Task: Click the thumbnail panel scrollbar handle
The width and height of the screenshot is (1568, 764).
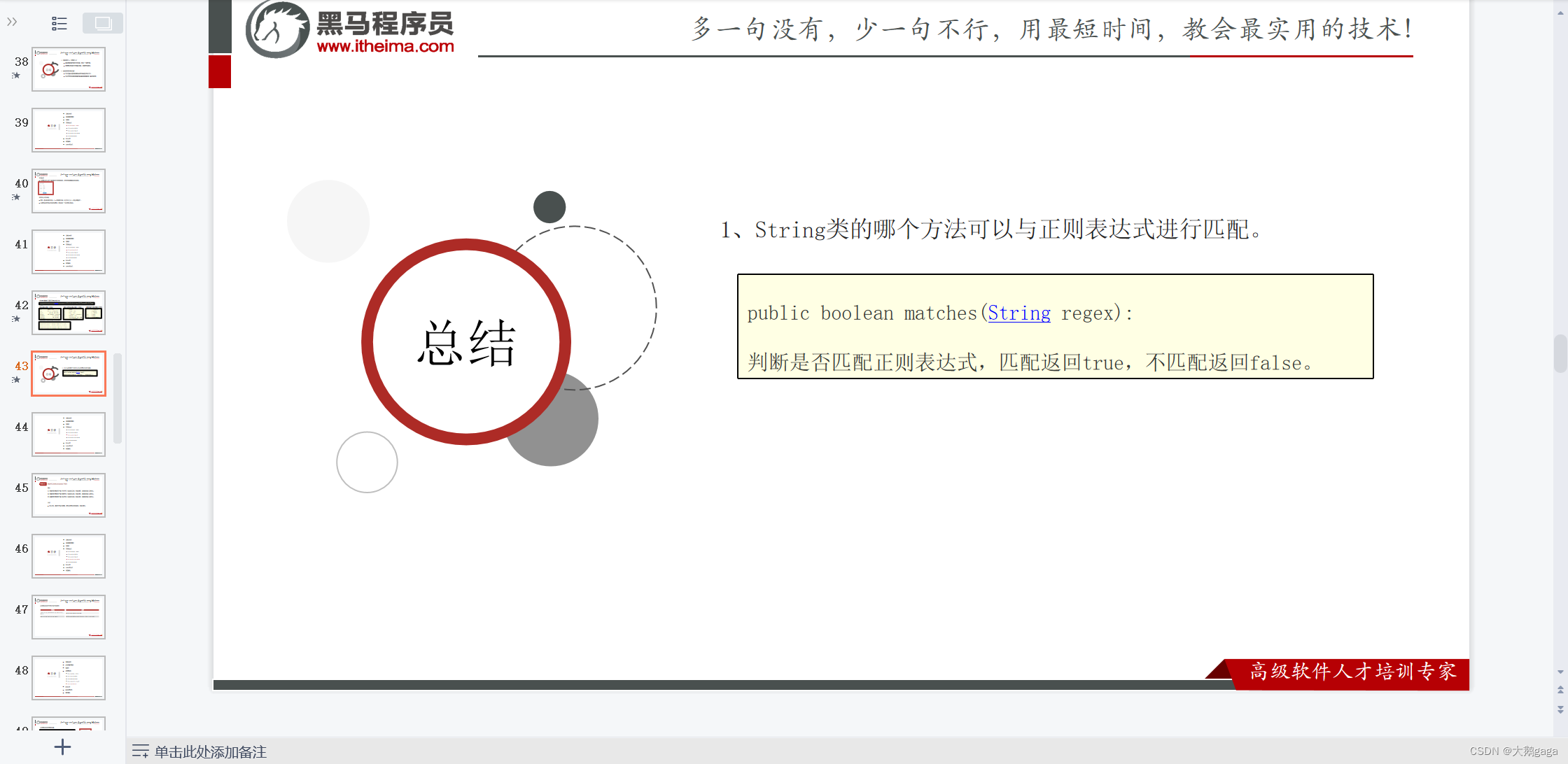Action: 118,397
